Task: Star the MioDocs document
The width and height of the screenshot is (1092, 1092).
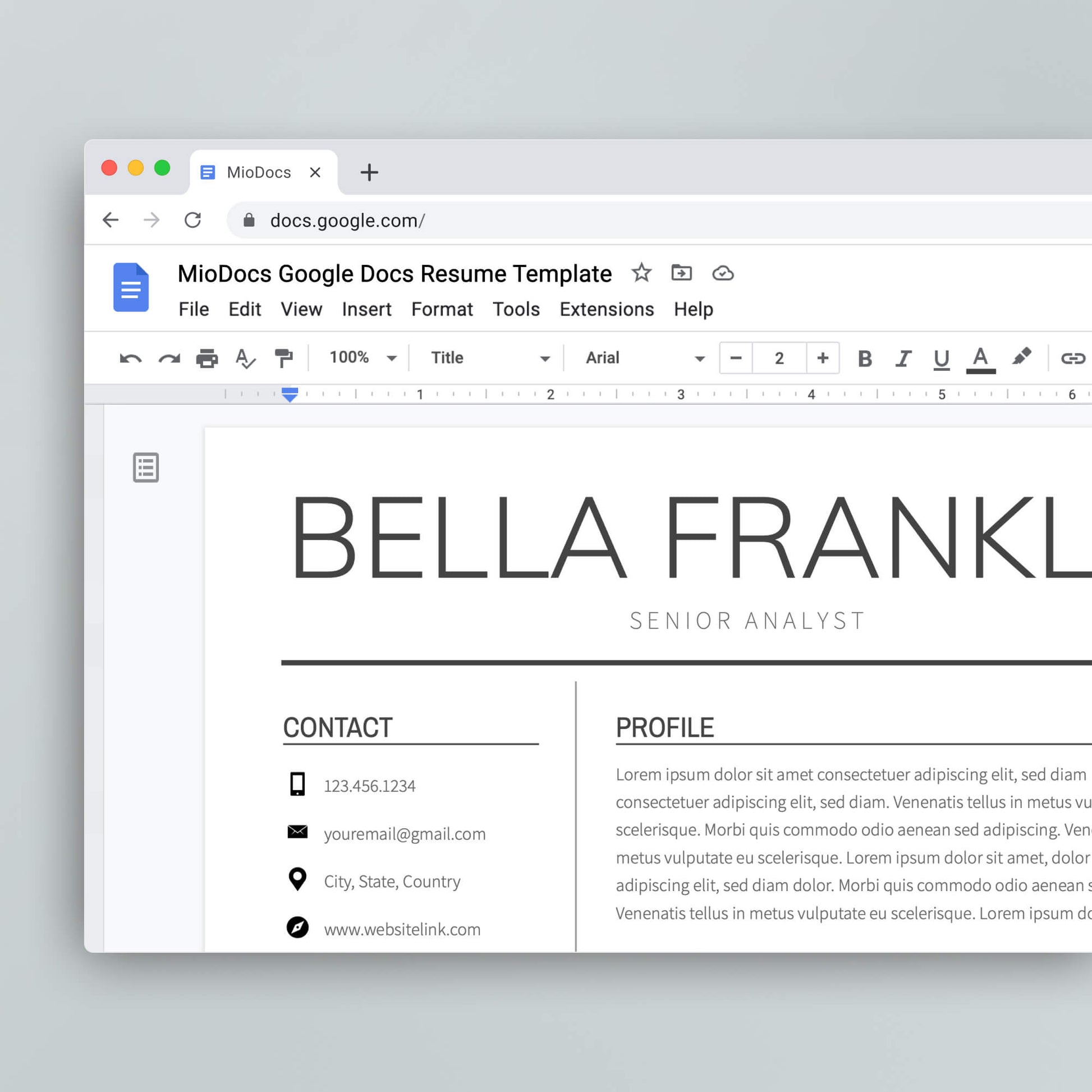Action: pyautogui.click(x=641, y=273)
